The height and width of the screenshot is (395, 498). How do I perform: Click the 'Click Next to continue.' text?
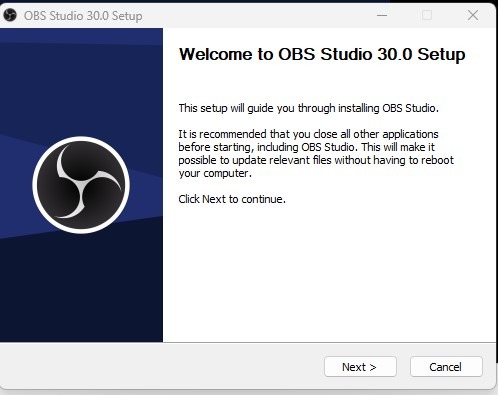(x=232, y=199)
